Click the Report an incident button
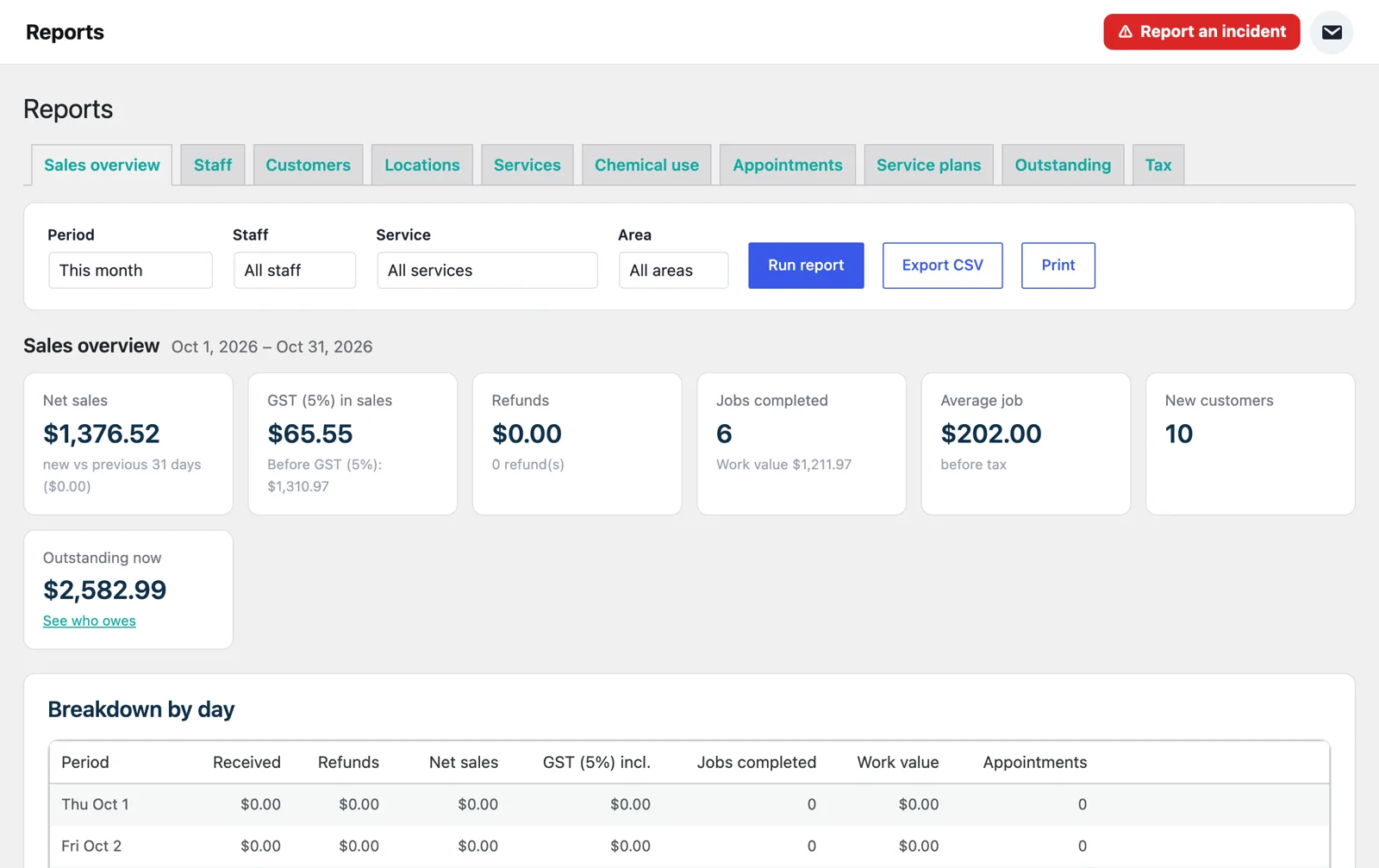Viewport: 1379px width, 868px height. [1201, 32]
